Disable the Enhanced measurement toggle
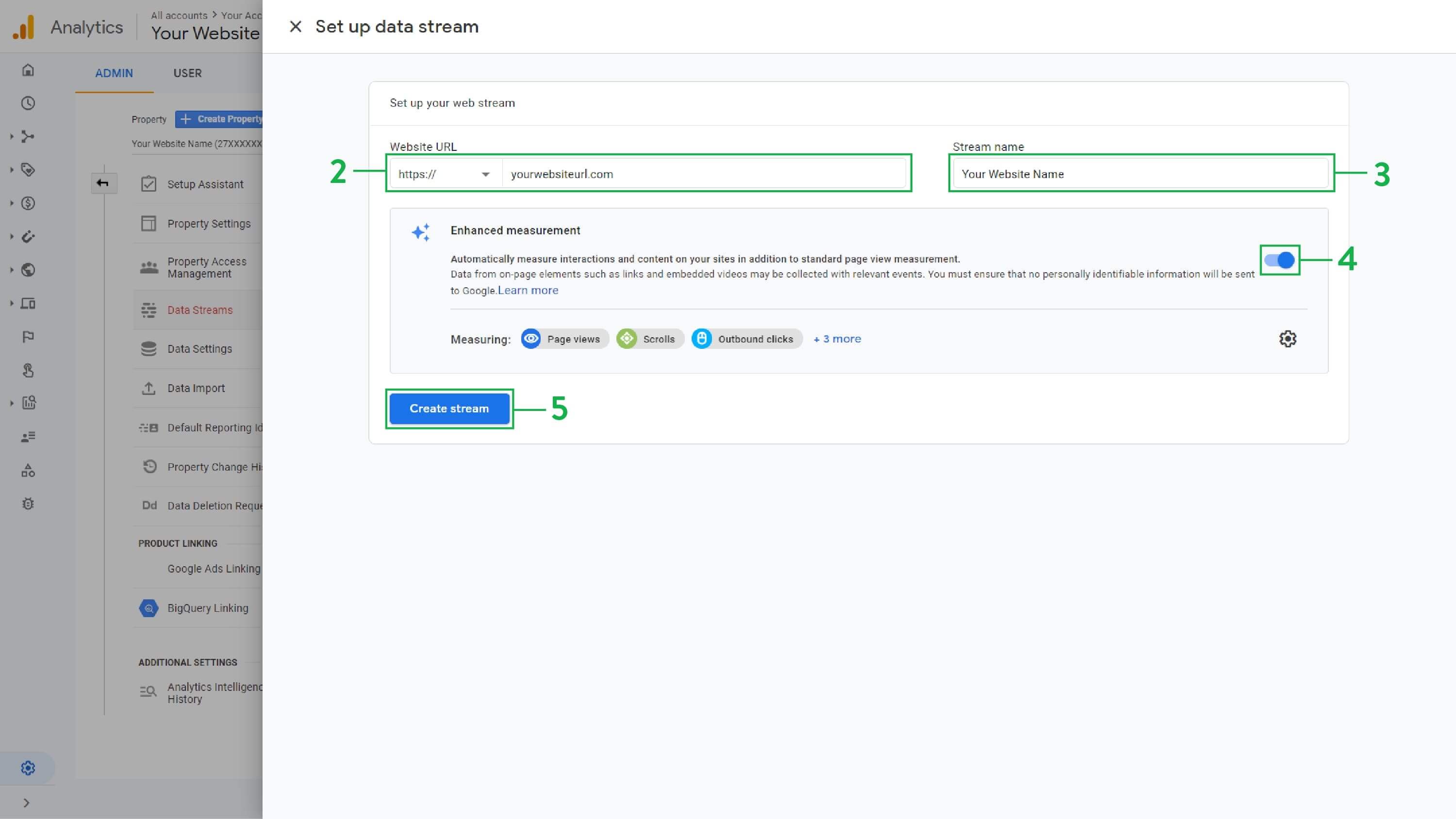 tap(1279, 261)
